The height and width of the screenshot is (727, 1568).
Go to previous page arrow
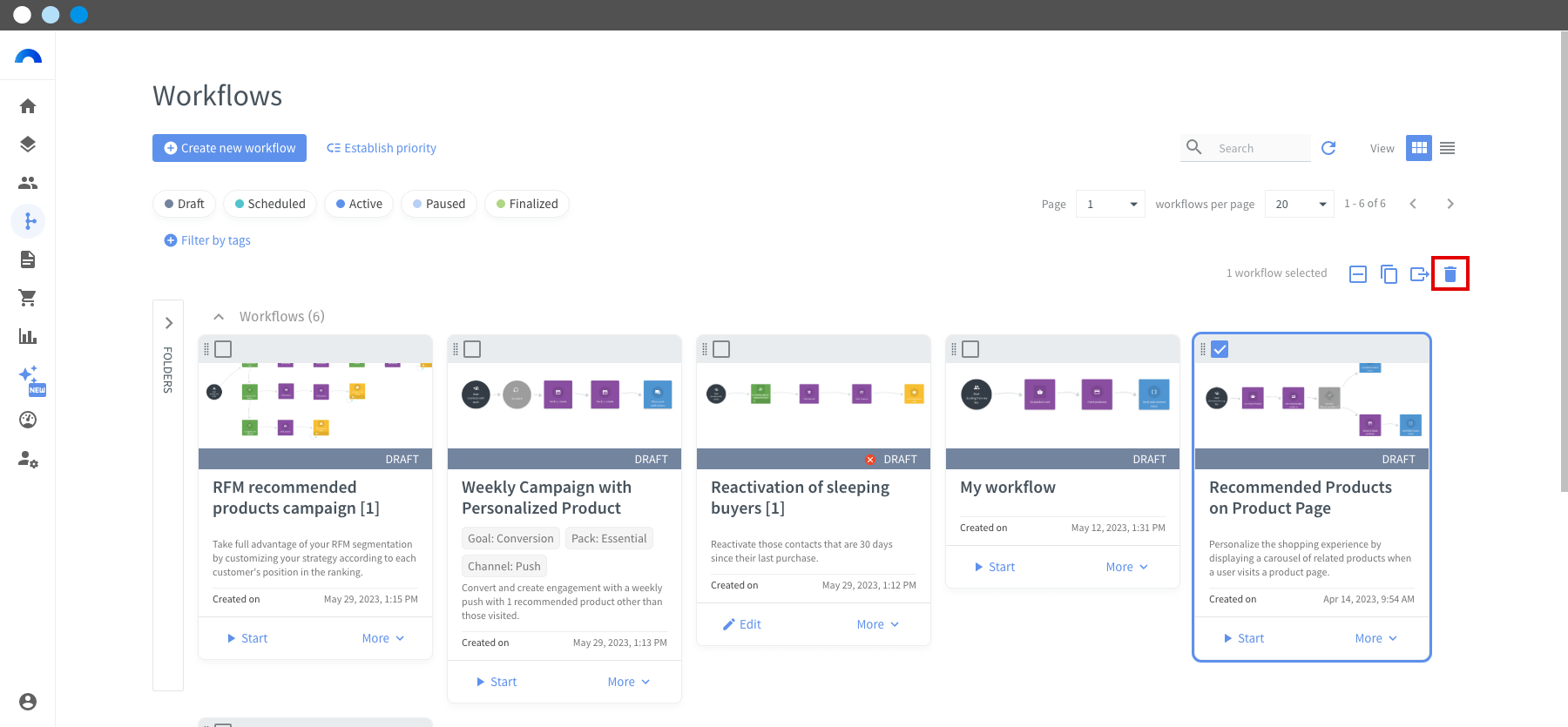click(x=1413, y=204)
